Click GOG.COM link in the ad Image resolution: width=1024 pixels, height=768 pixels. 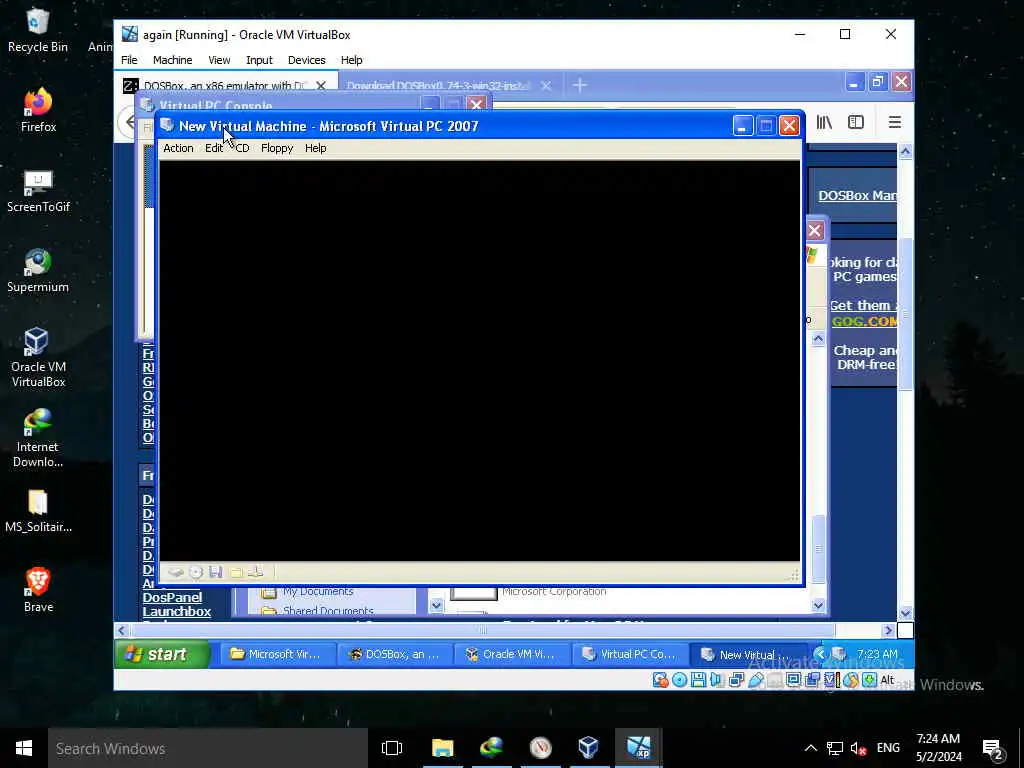(x=864, y=321)
